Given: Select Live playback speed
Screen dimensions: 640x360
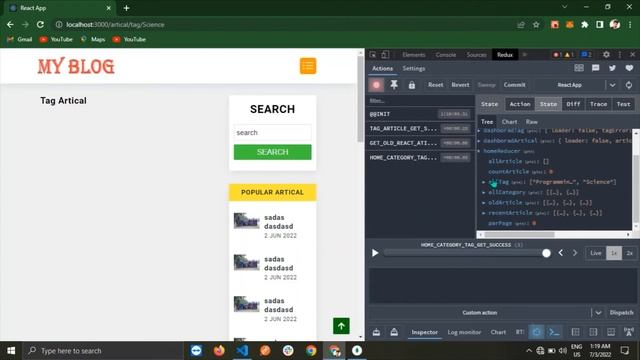Looking at the screenshot, I should pos(596,253).
